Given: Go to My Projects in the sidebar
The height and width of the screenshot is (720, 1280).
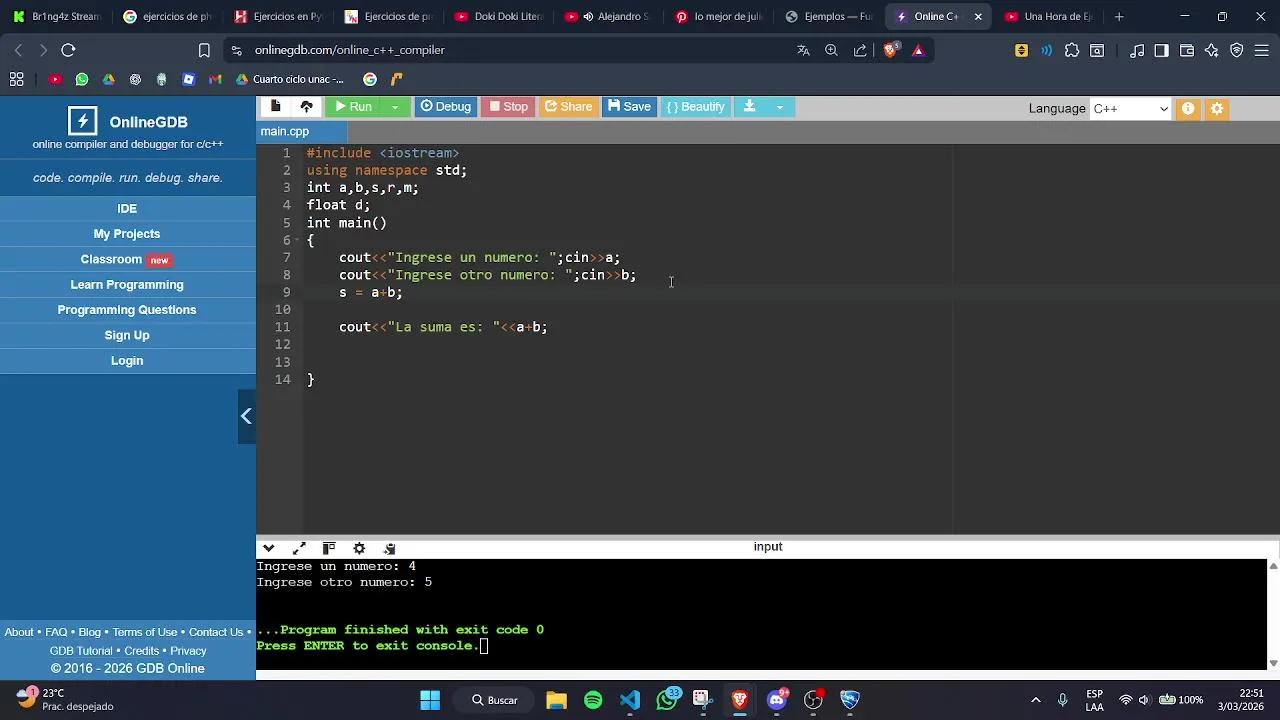Looking at the screenshot, I should [x=127, y=234].
